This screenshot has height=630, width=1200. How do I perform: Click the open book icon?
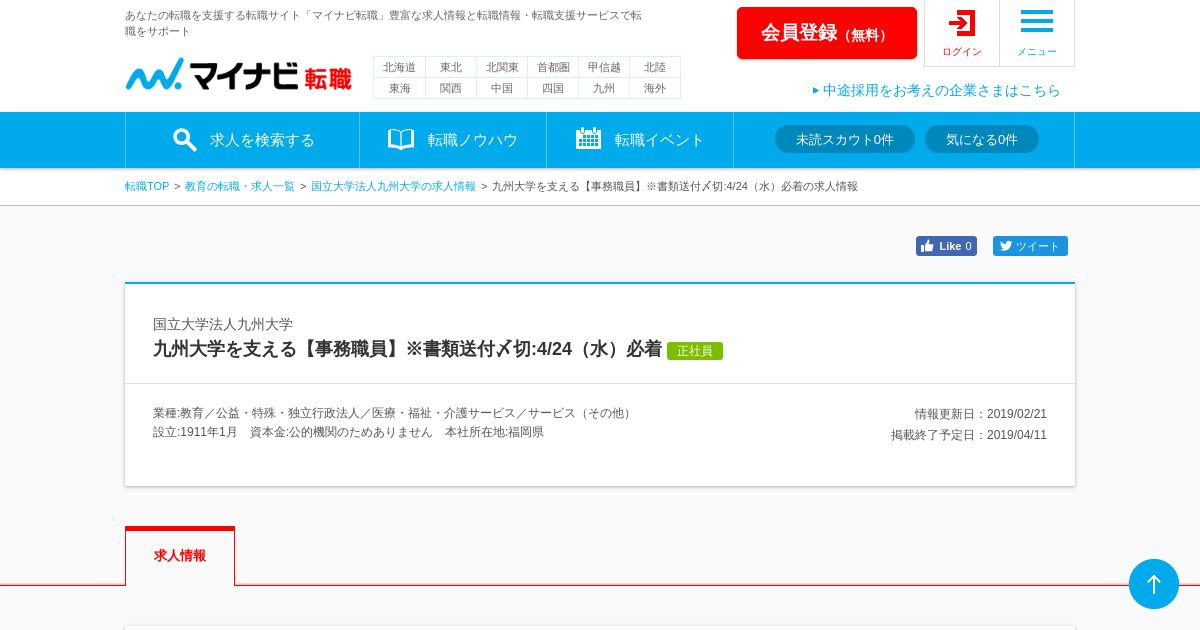pos(401,139)
